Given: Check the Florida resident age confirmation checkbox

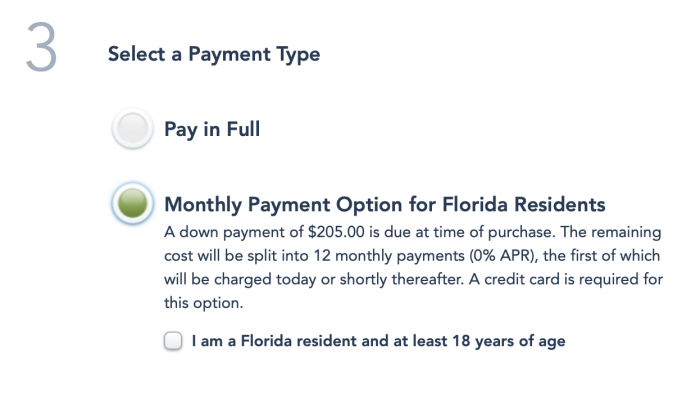Looking at the screenshot, I should [173, 341].
